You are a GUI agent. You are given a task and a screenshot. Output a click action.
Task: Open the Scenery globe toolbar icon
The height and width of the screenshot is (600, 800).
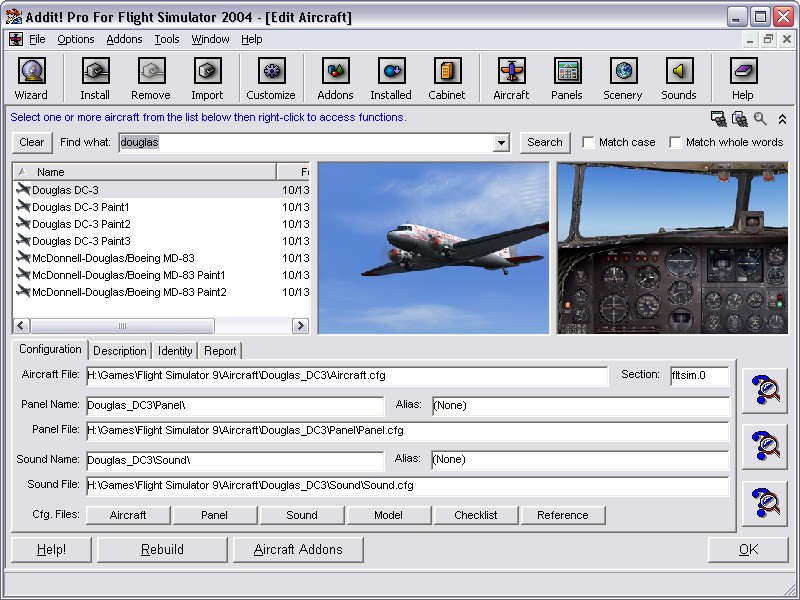[623, 71]
